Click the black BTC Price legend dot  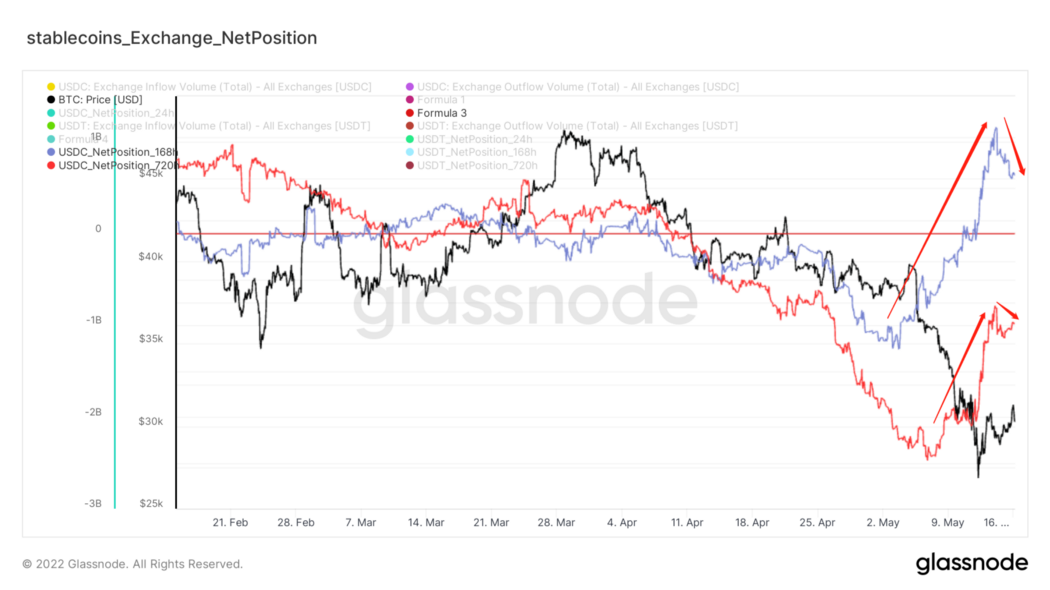pyautogui.click(x=51, y=100)
